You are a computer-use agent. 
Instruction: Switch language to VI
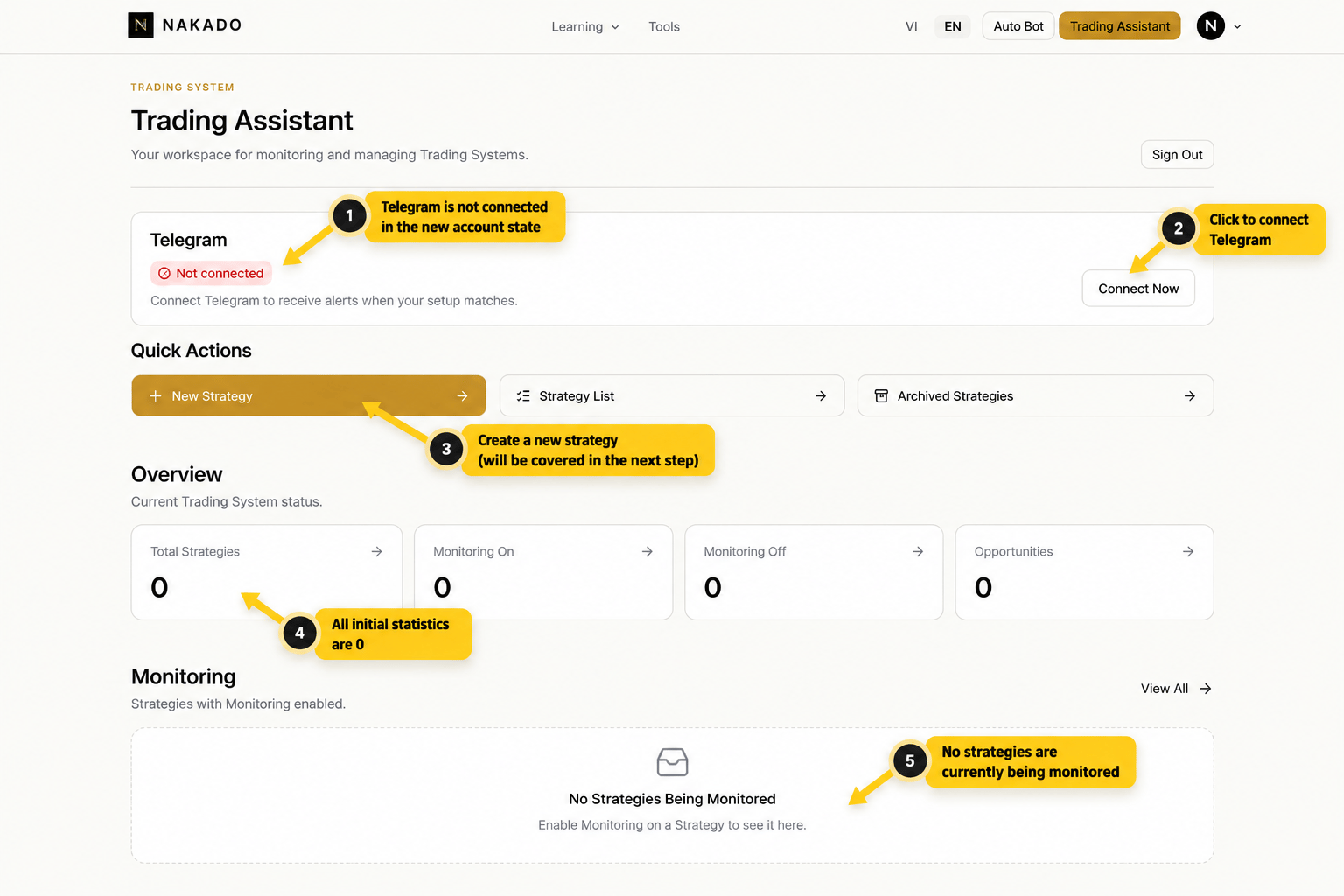tap(912, 26)
